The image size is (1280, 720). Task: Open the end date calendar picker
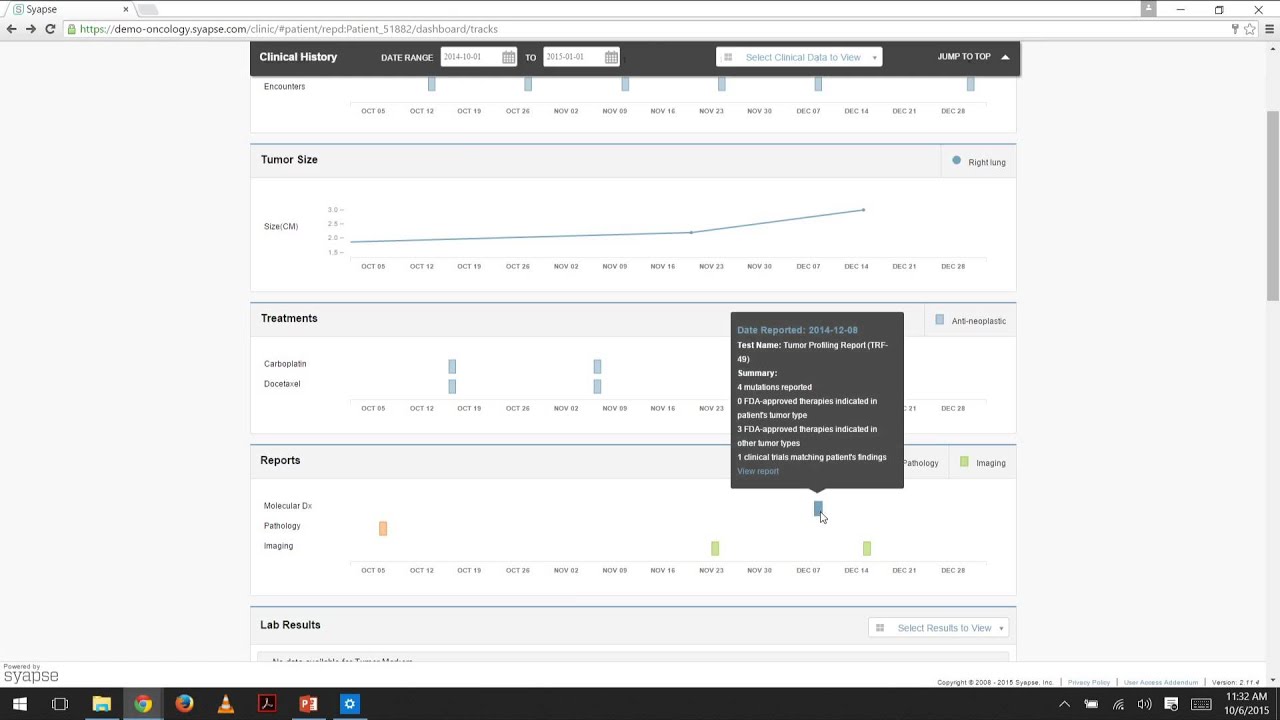[x=611, y=57]
